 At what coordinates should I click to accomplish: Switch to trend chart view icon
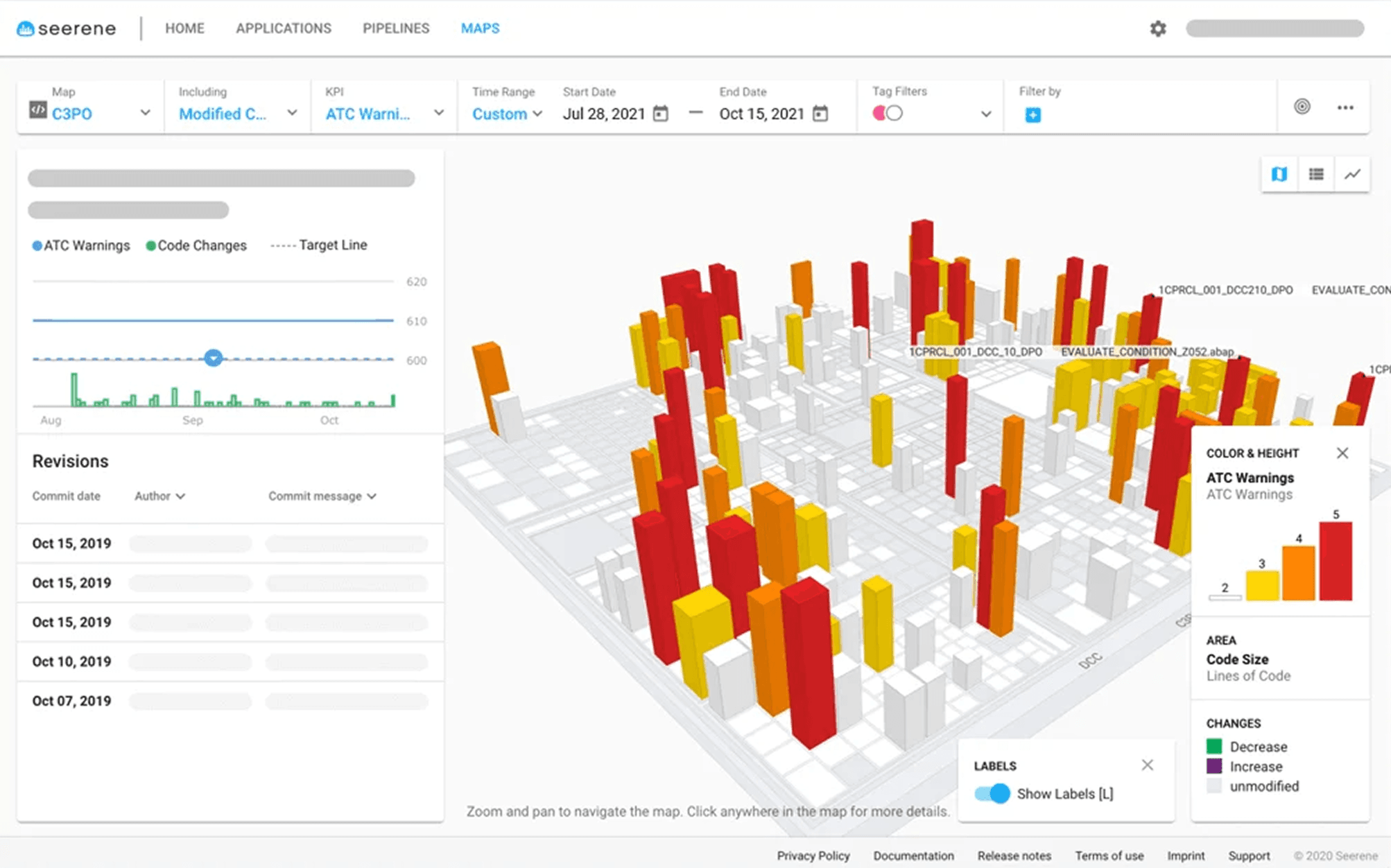point(1352,174)
